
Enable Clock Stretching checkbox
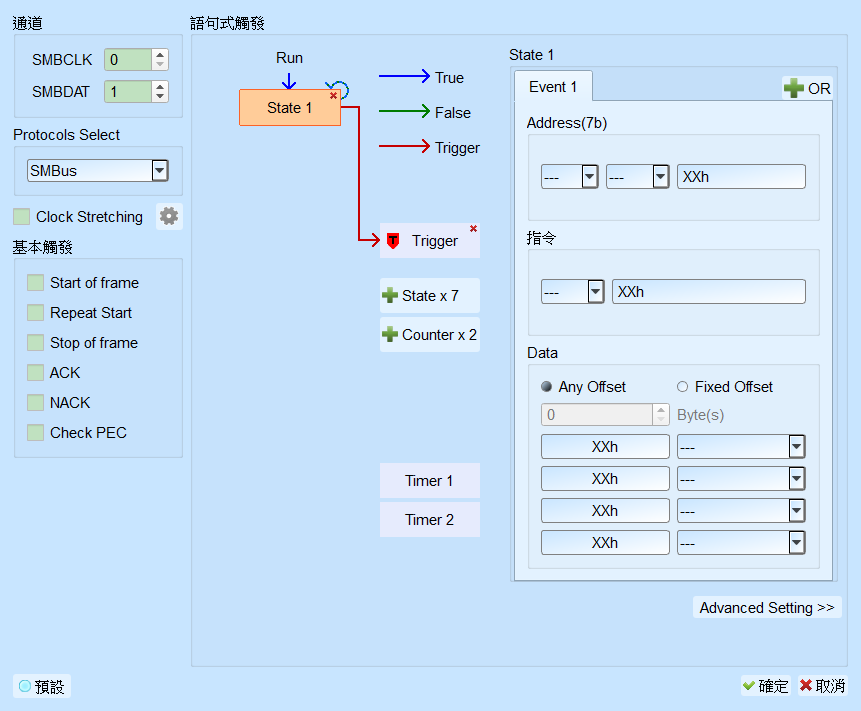coord(21,217)
